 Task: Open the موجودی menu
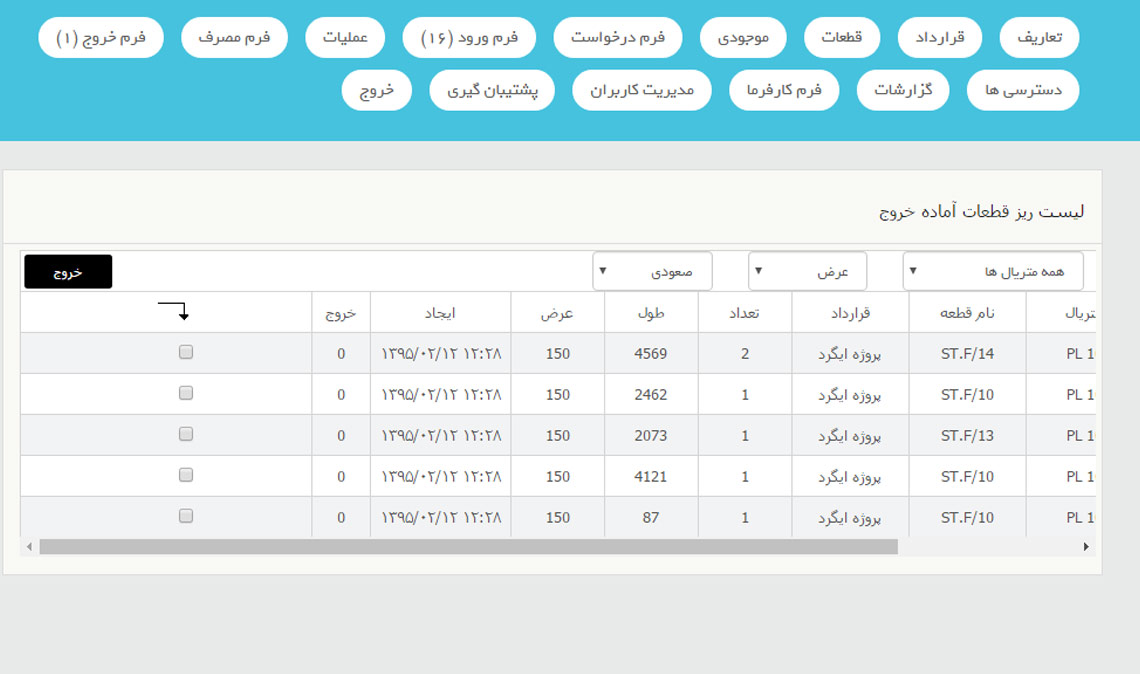(x=743, y=37)
